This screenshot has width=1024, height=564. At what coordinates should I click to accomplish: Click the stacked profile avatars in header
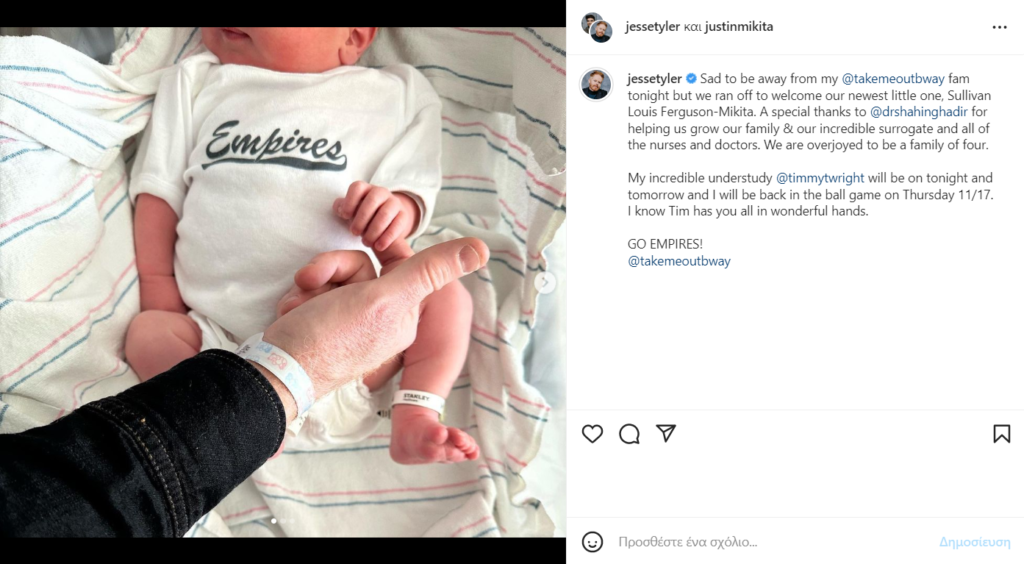pyautogui.click(x=597, y=27)
